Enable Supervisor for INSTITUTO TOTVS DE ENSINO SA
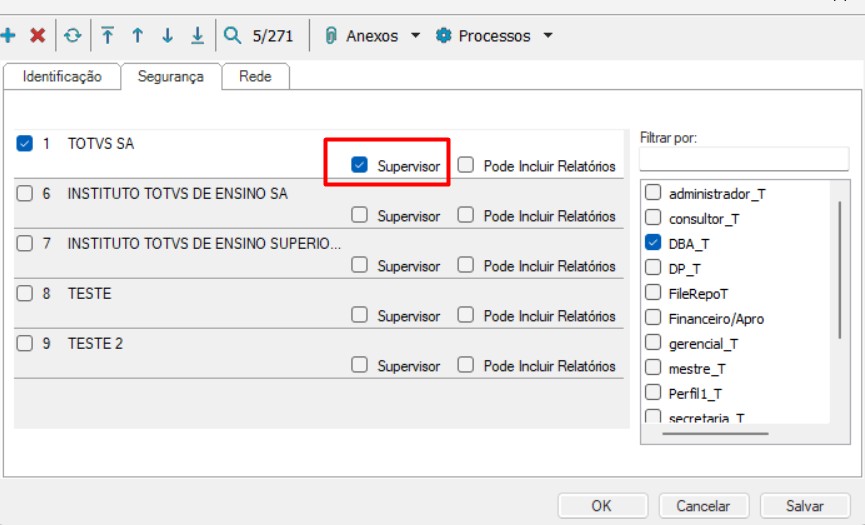The width and height of the screenshot is (865, 525). tap(359, 215)
